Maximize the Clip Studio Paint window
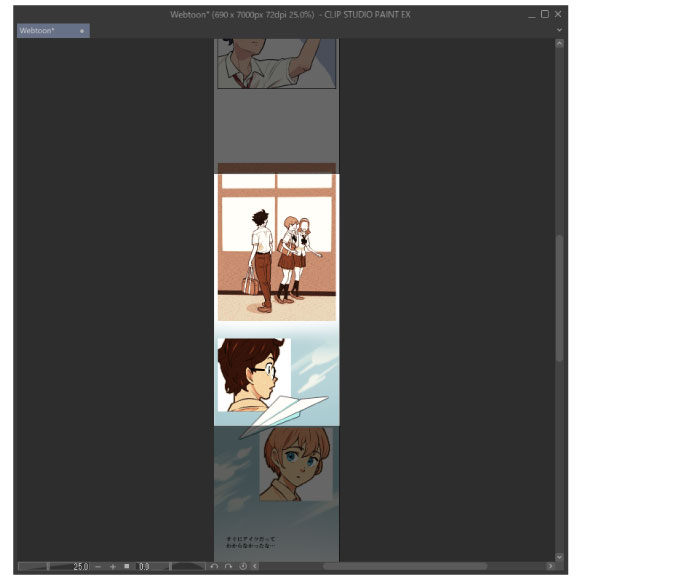693x580 pixels. pyautogui.click(x=545, y=14)
